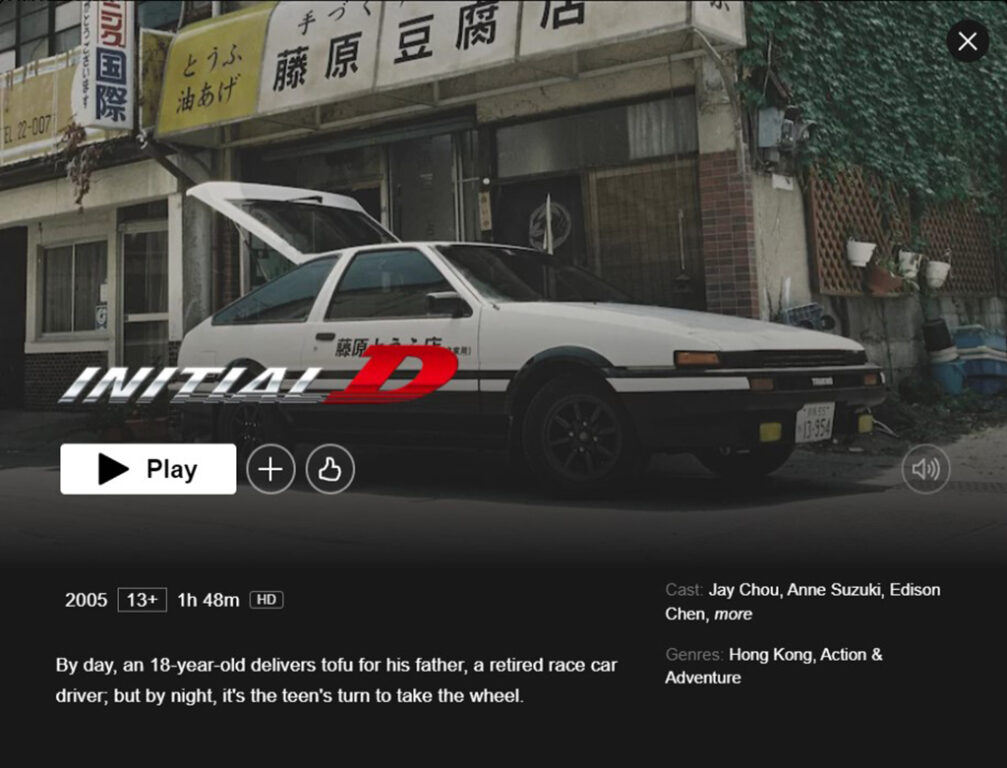1007x768 pixels.
Task: Open cast member Jay Chou
Action: [x=744, y=589]
